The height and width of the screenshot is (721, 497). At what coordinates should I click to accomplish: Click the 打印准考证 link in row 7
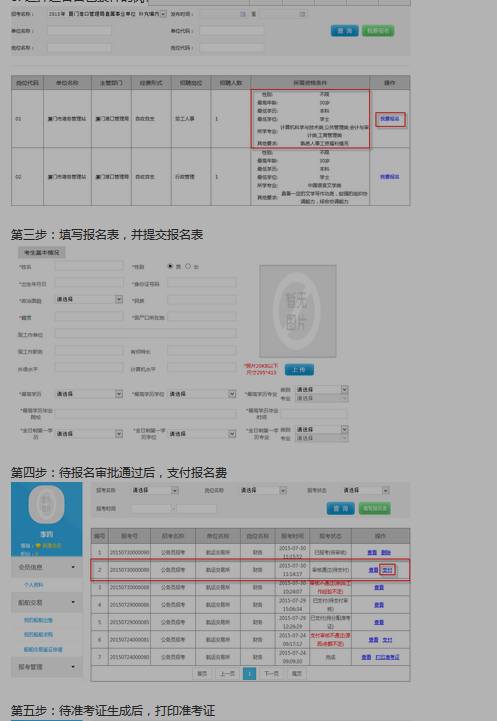point(387,658)
